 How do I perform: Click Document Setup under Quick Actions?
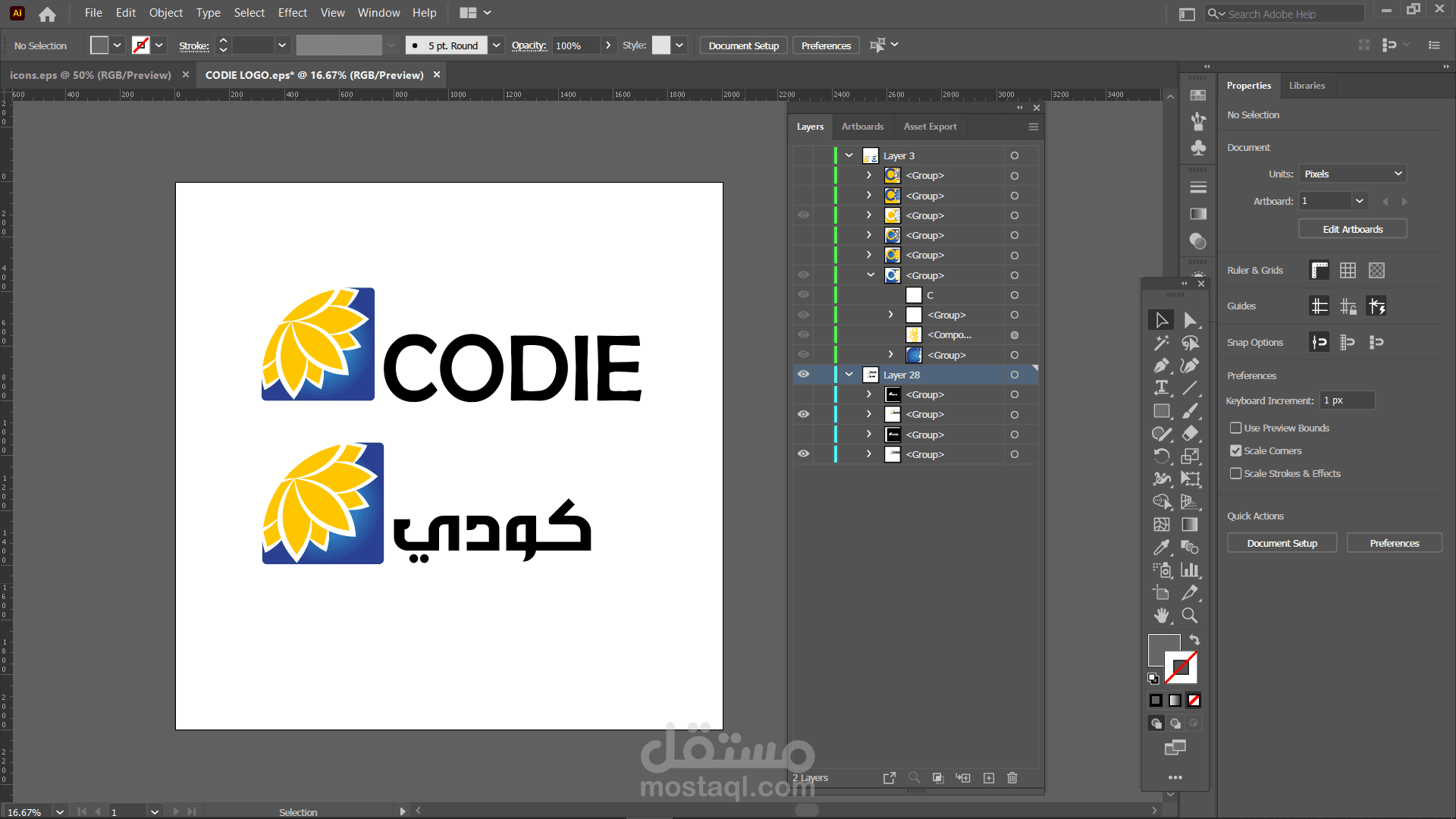[1282, 544]
